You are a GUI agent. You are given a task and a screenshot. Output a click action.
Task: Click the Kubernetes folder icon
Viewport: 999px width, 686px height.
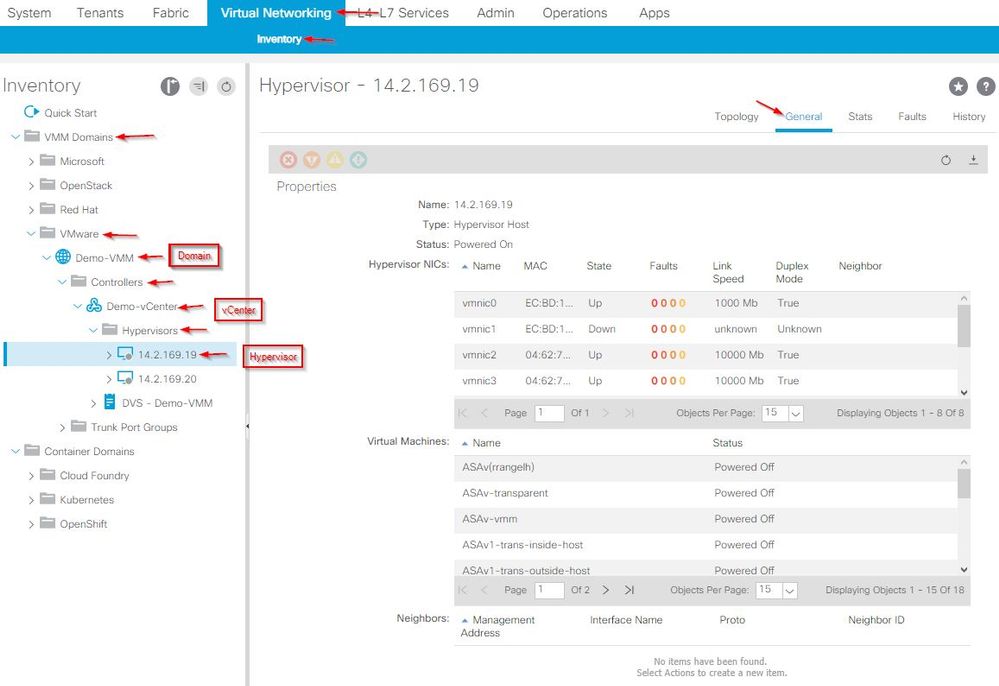point(47,499)
